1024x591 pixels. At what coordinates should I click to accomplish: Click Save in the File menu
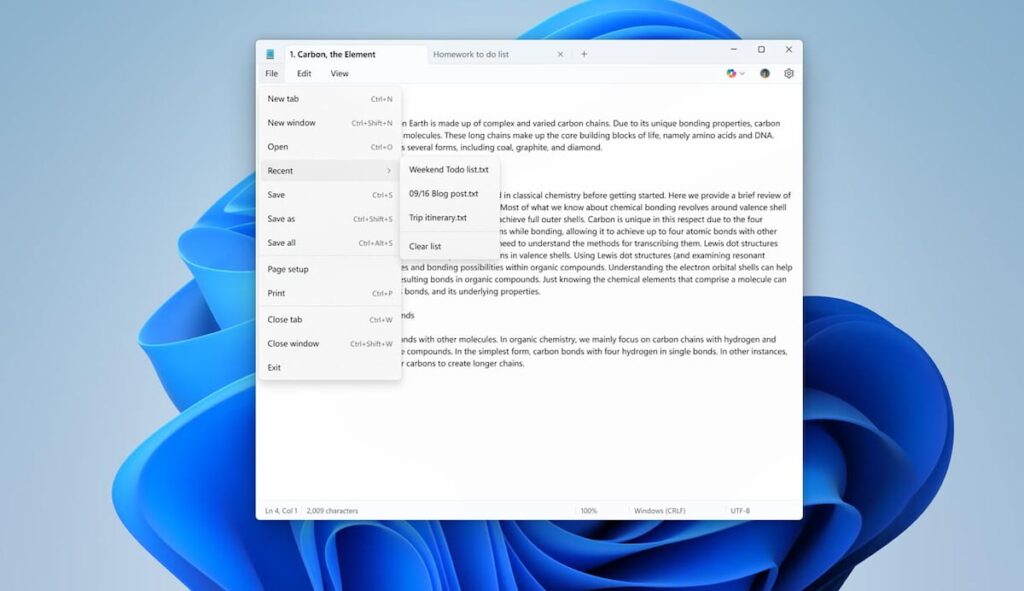[x=330, y=195]
